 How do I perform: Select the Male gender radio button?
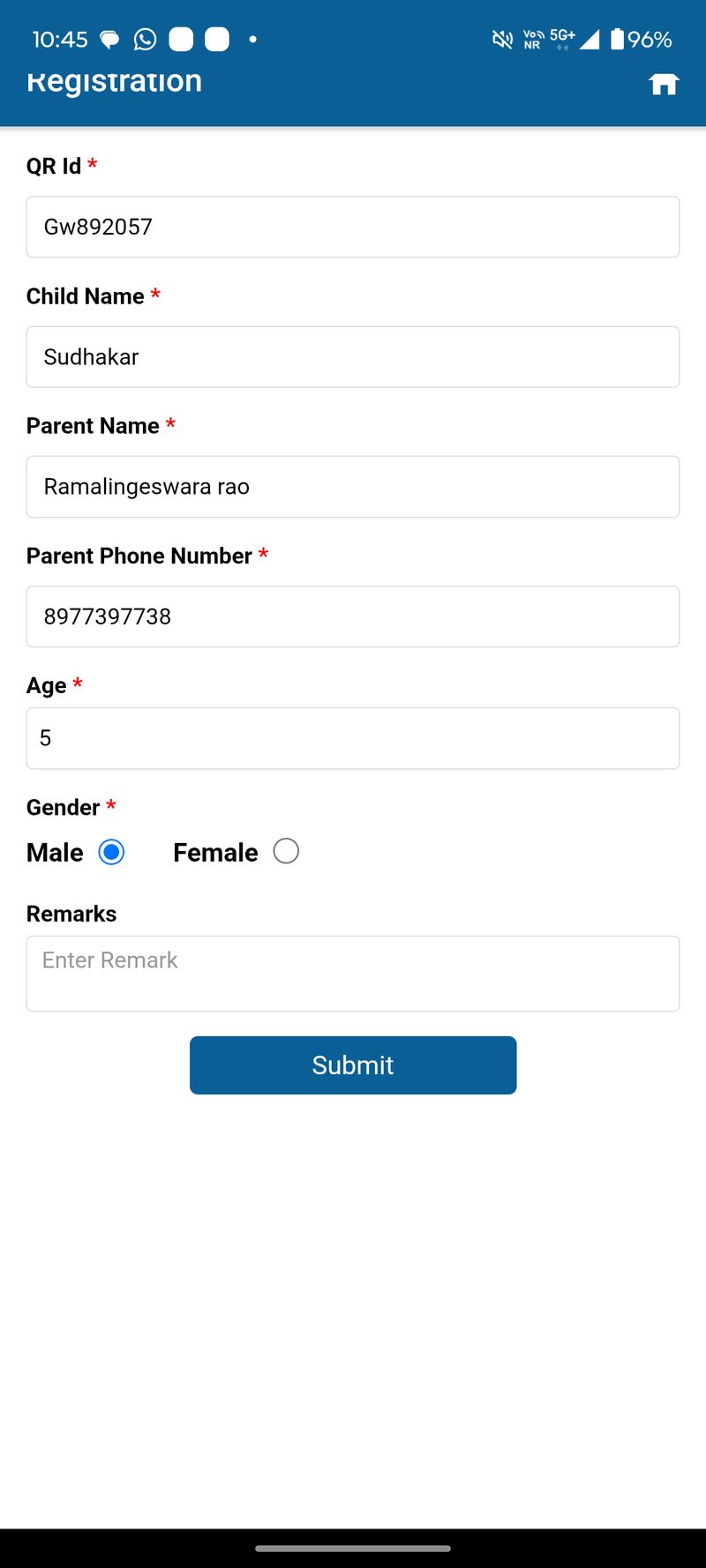click(111, 852)
